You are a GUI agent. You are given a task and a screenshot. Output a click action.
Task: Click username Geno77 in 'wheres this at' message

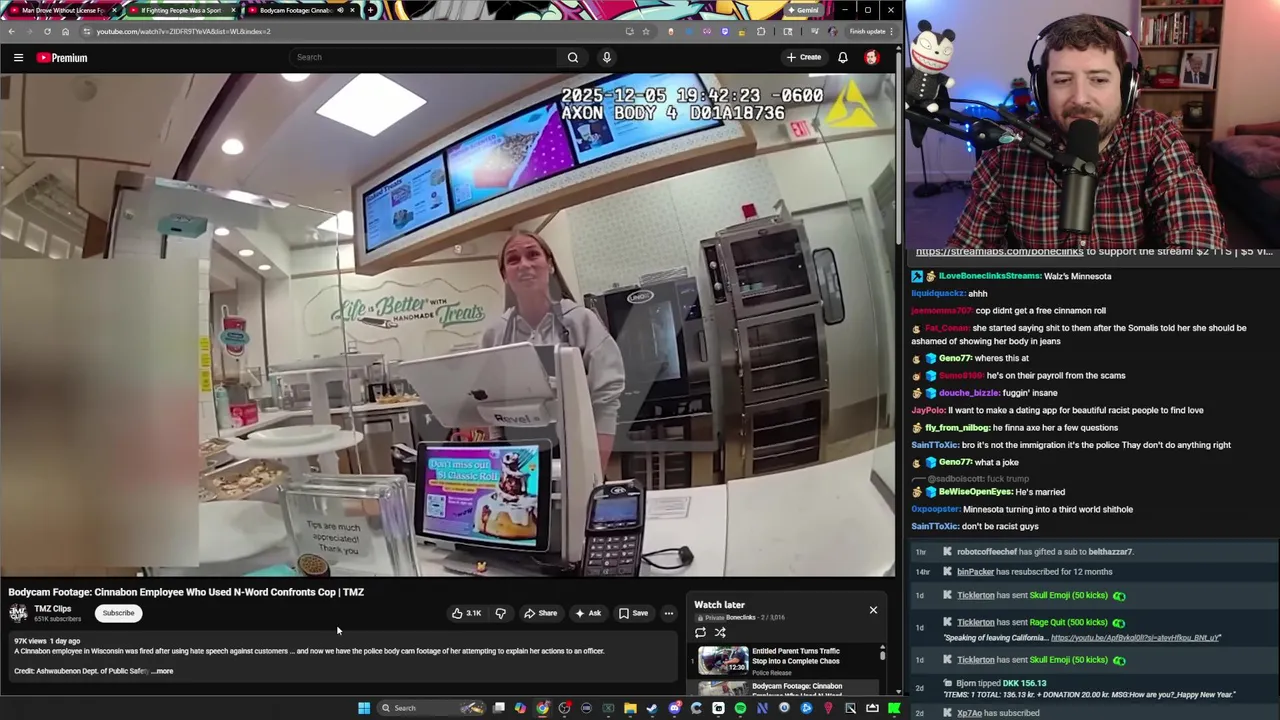[955, 358]
